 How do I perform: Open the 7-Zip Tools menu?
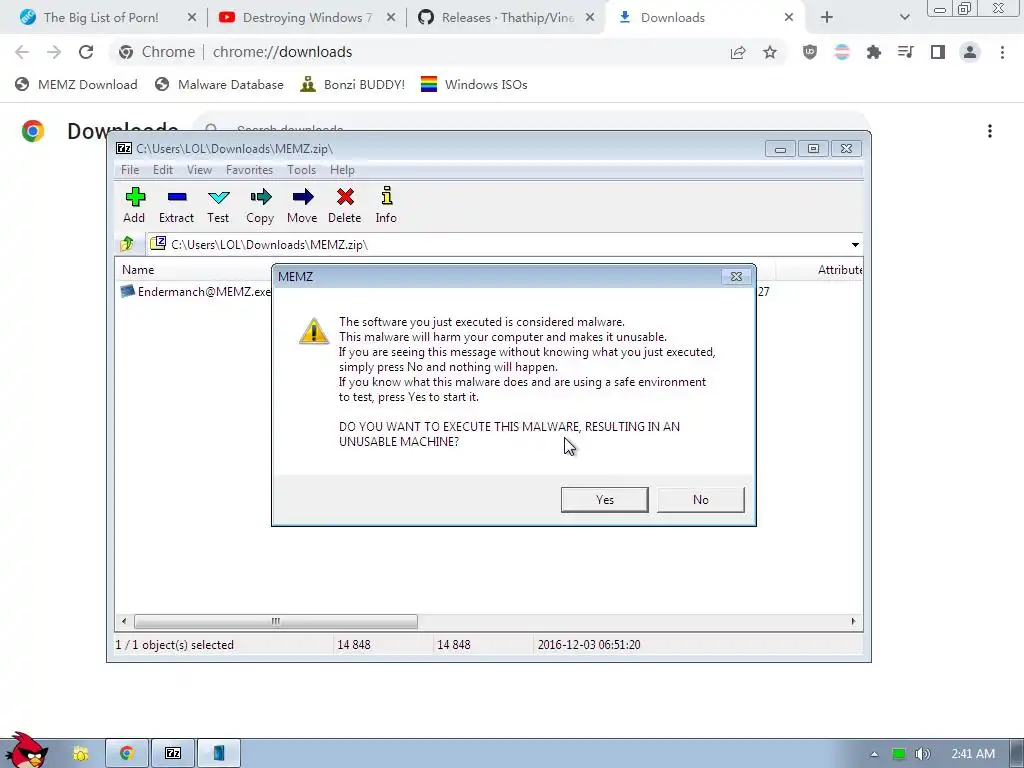pos(301,170)
